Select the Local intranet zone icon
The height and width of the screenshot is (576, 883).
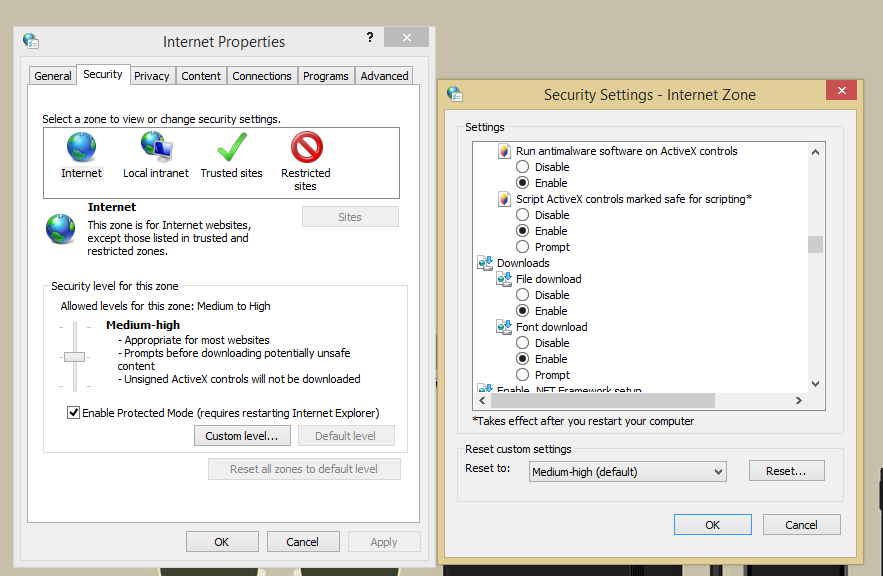click(156, 148)
